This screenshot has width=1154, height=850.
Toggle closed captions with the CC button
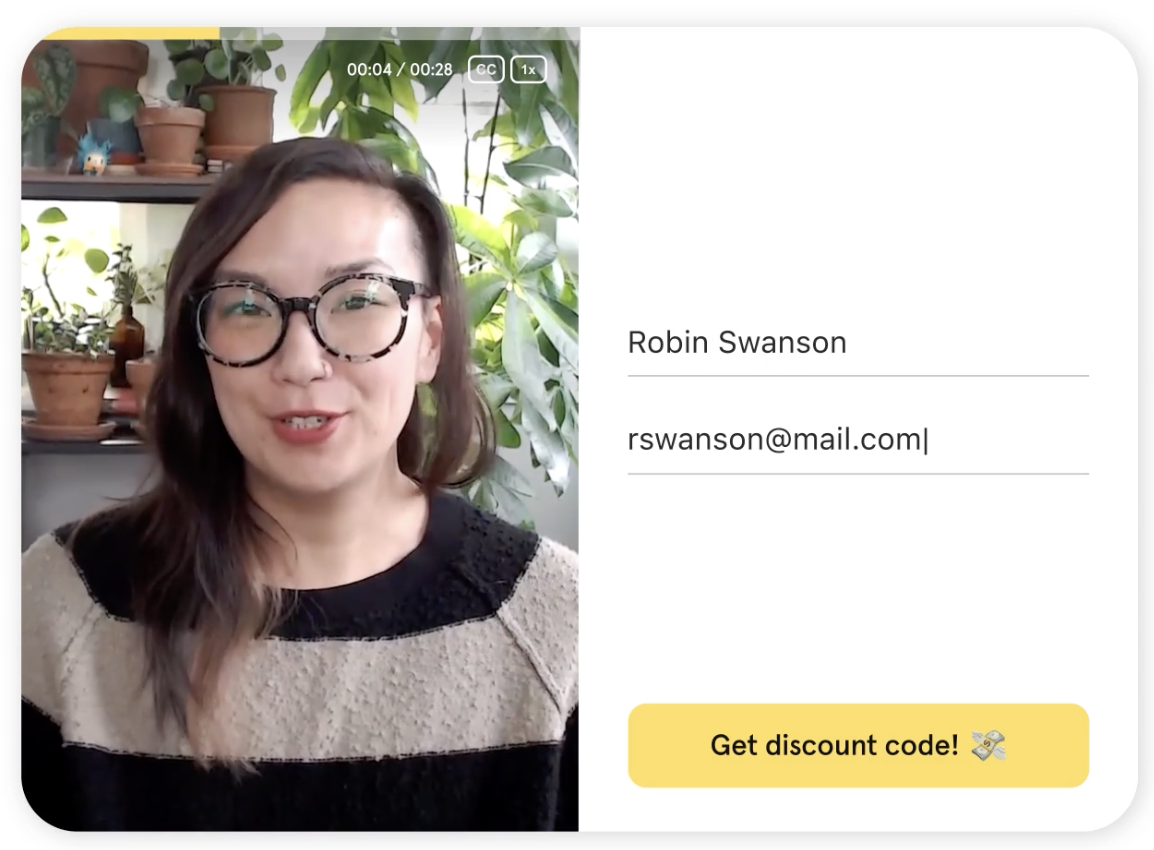tap(486, 70)
